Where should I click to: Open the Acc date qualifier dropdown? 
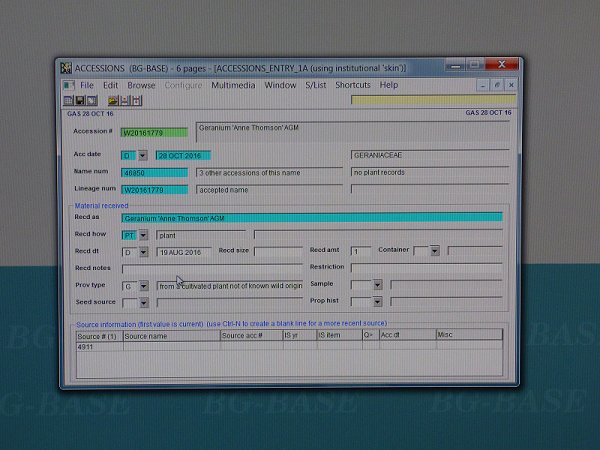point(142,156)
